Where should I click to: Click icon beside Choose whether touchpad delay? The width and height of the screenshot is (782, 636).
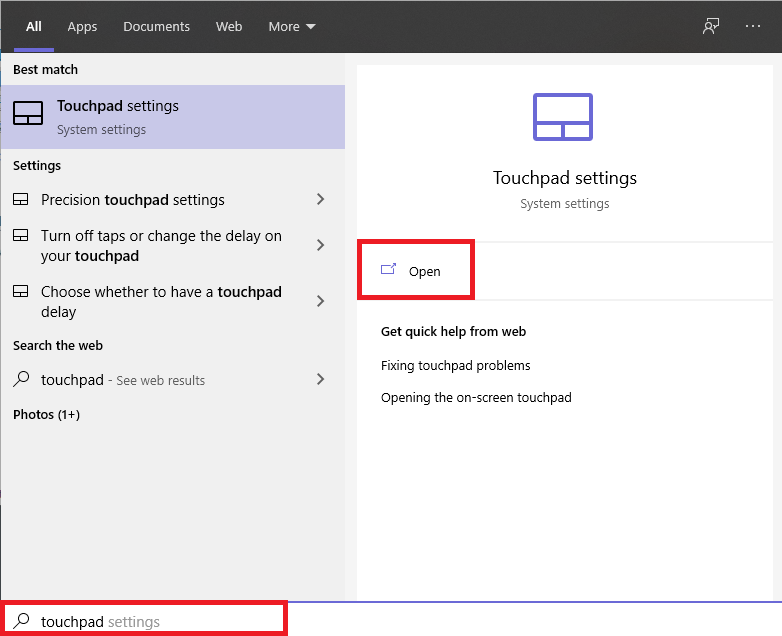(x=20, y=291)
